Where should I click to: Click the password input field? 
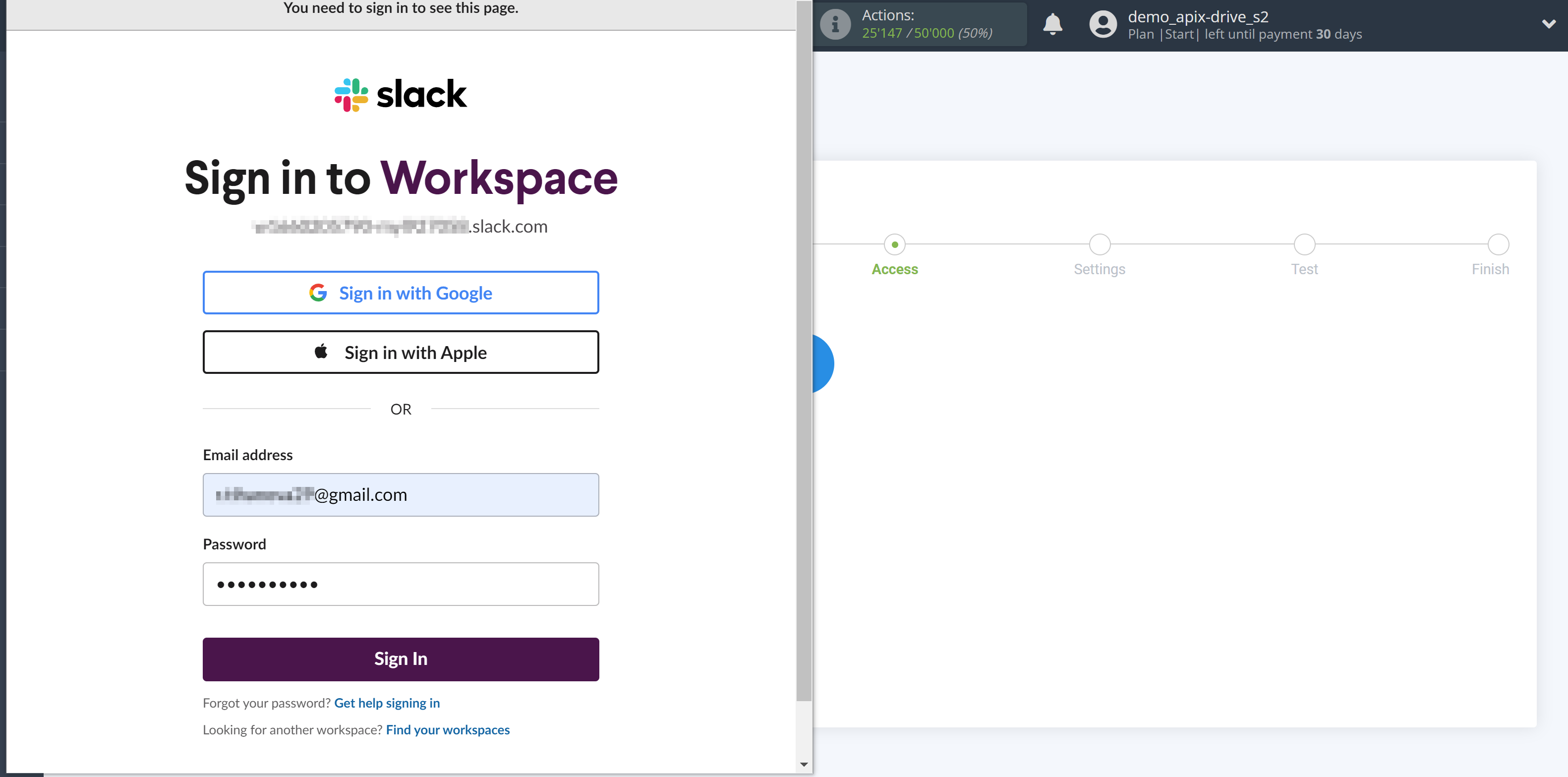[x=401, y=583]
